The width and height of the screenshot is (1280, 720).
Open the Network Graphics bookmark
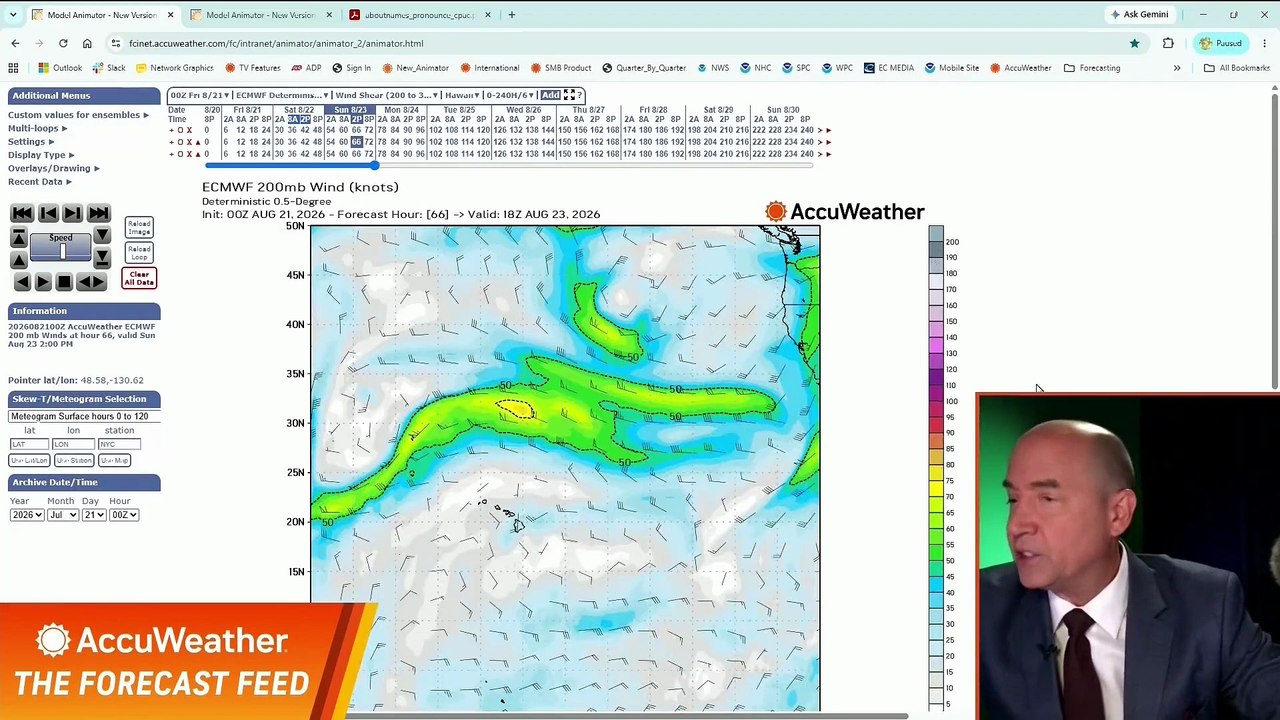tap(174, 68)
